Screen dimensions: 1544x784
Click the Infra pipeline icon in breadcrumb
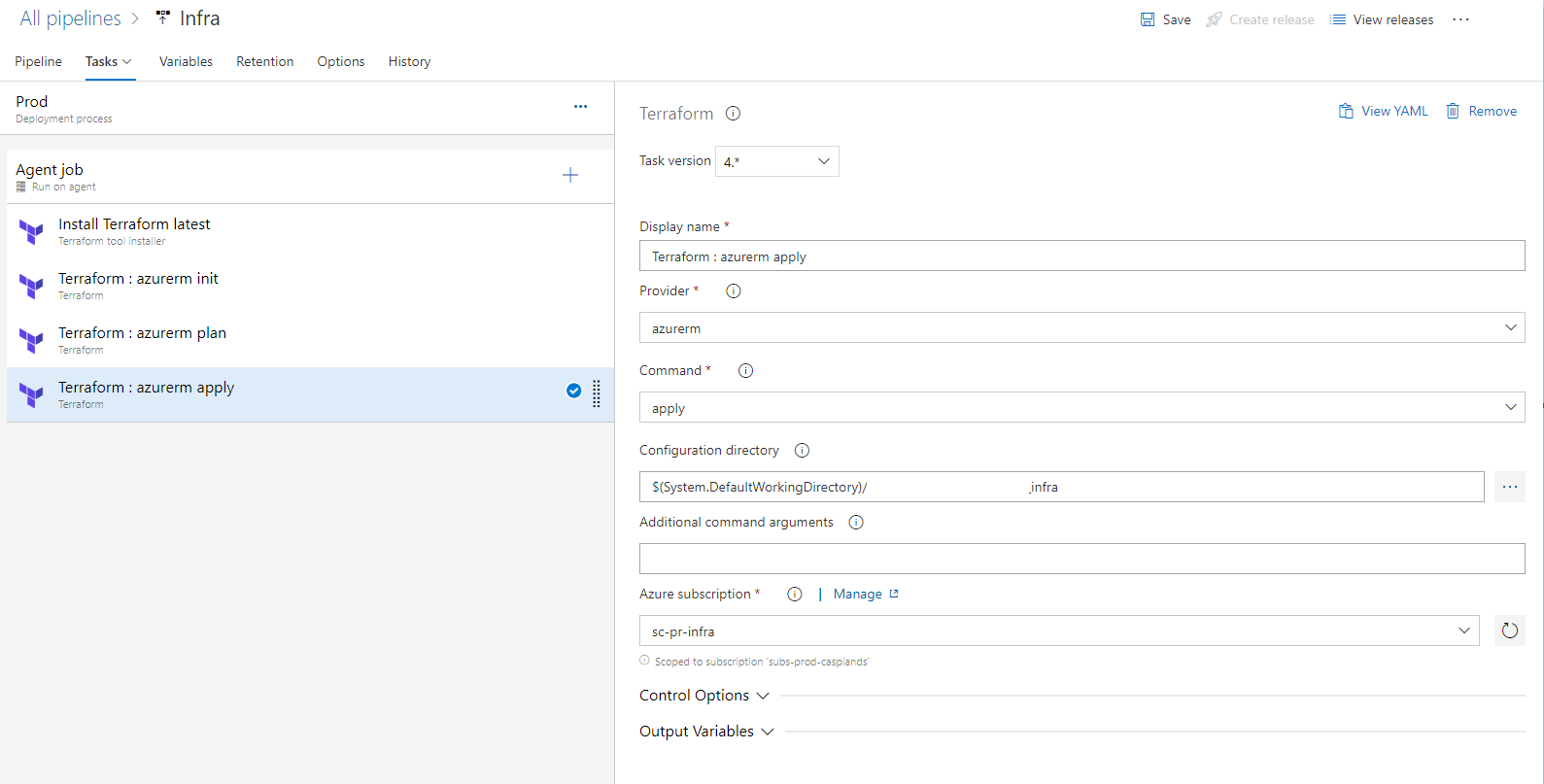[163, 18]
